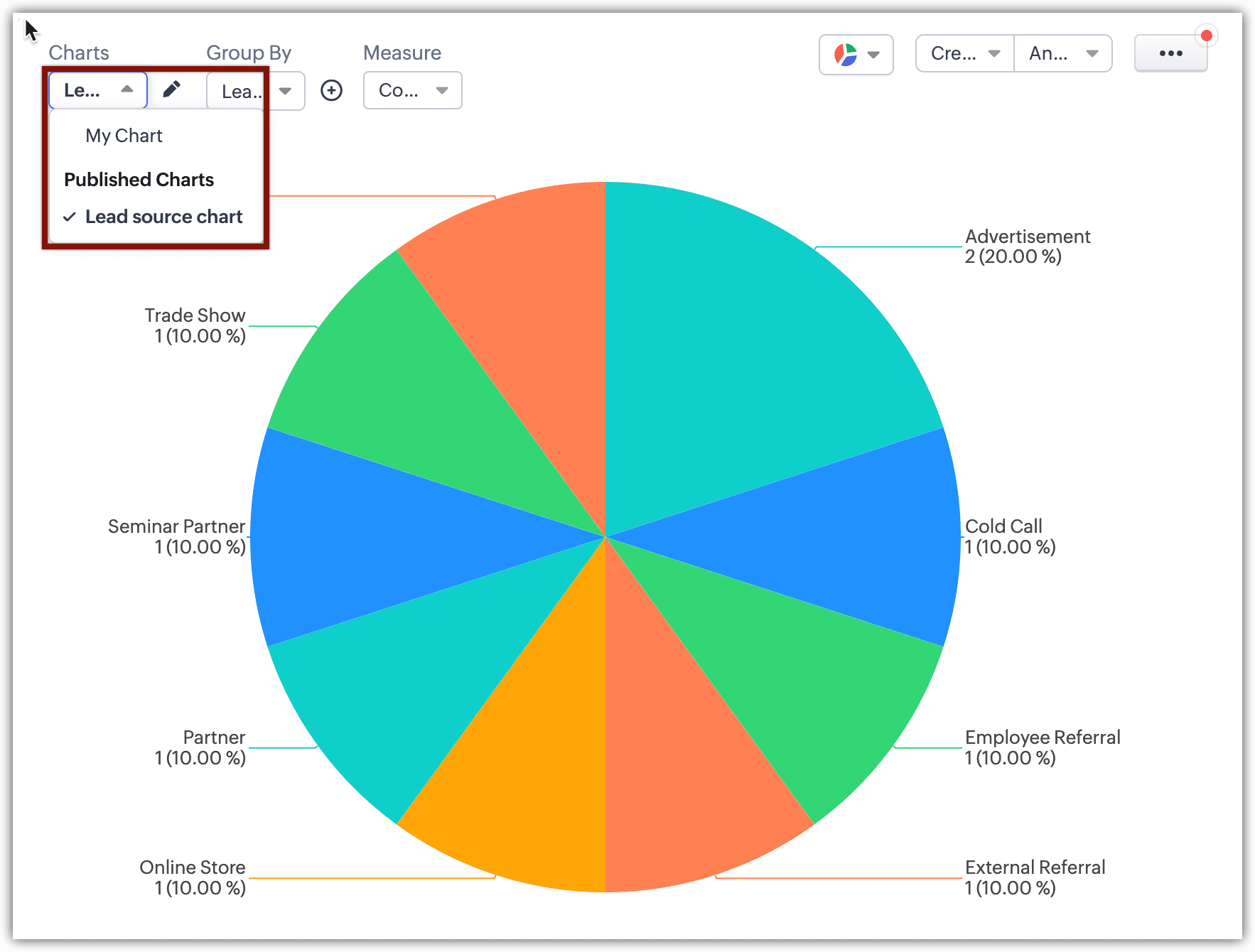The image size is (1255, 952).
Task: Click the Partner label text
Action: pyautogui.click(x=214, y=737)
